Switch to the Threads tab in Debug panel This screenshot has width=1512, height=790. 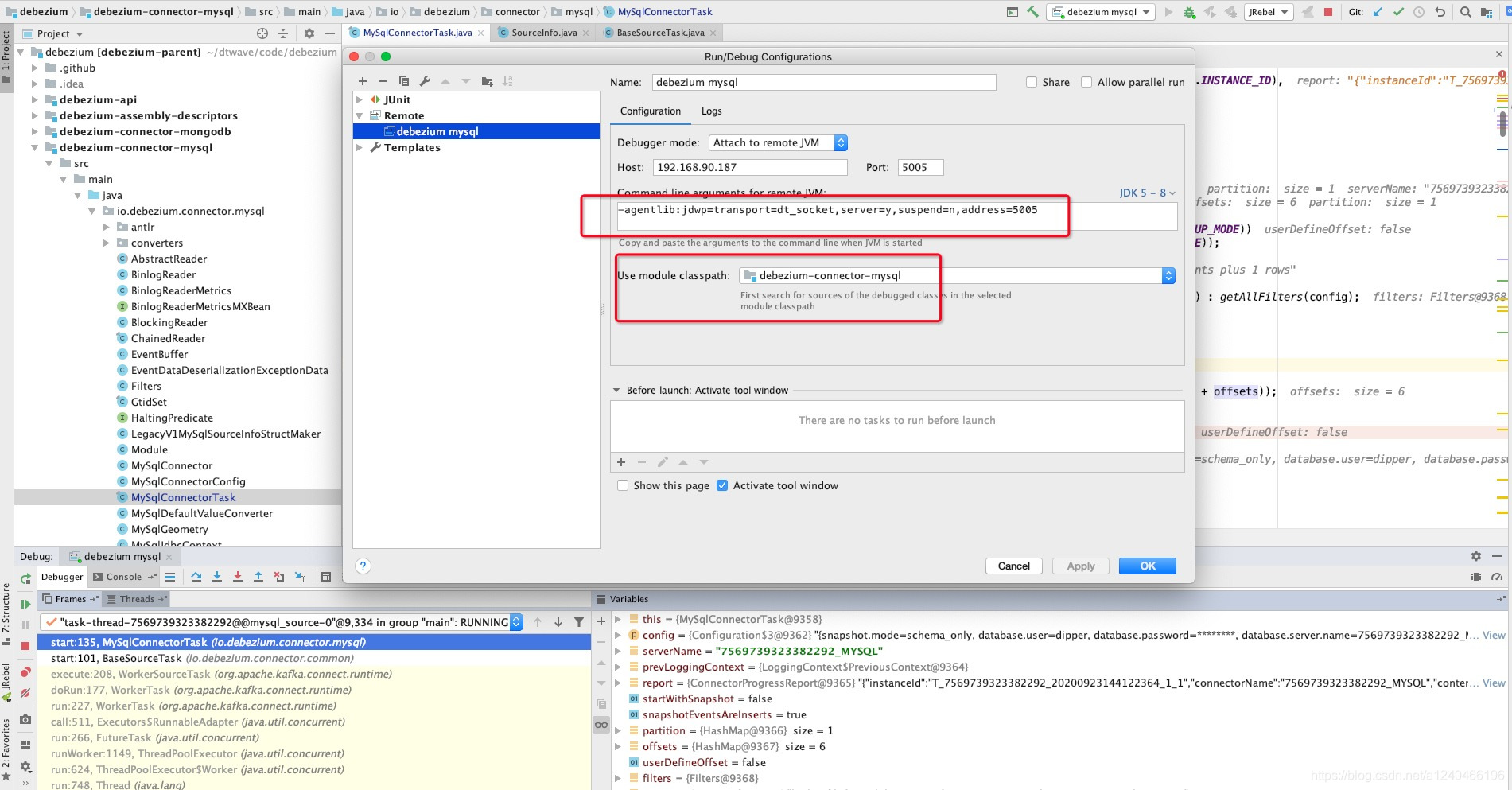coord(137,599)
